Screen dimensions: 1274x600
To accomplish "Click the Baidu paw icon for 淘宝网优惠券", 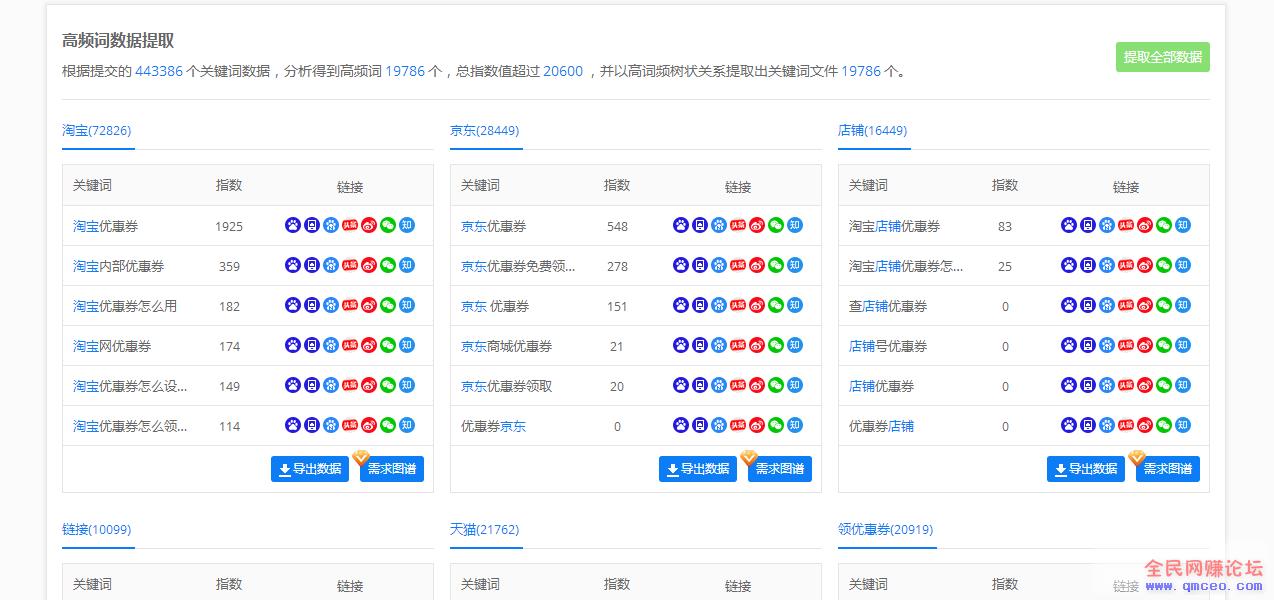I will pyautogui.click(x=293, y=345).
